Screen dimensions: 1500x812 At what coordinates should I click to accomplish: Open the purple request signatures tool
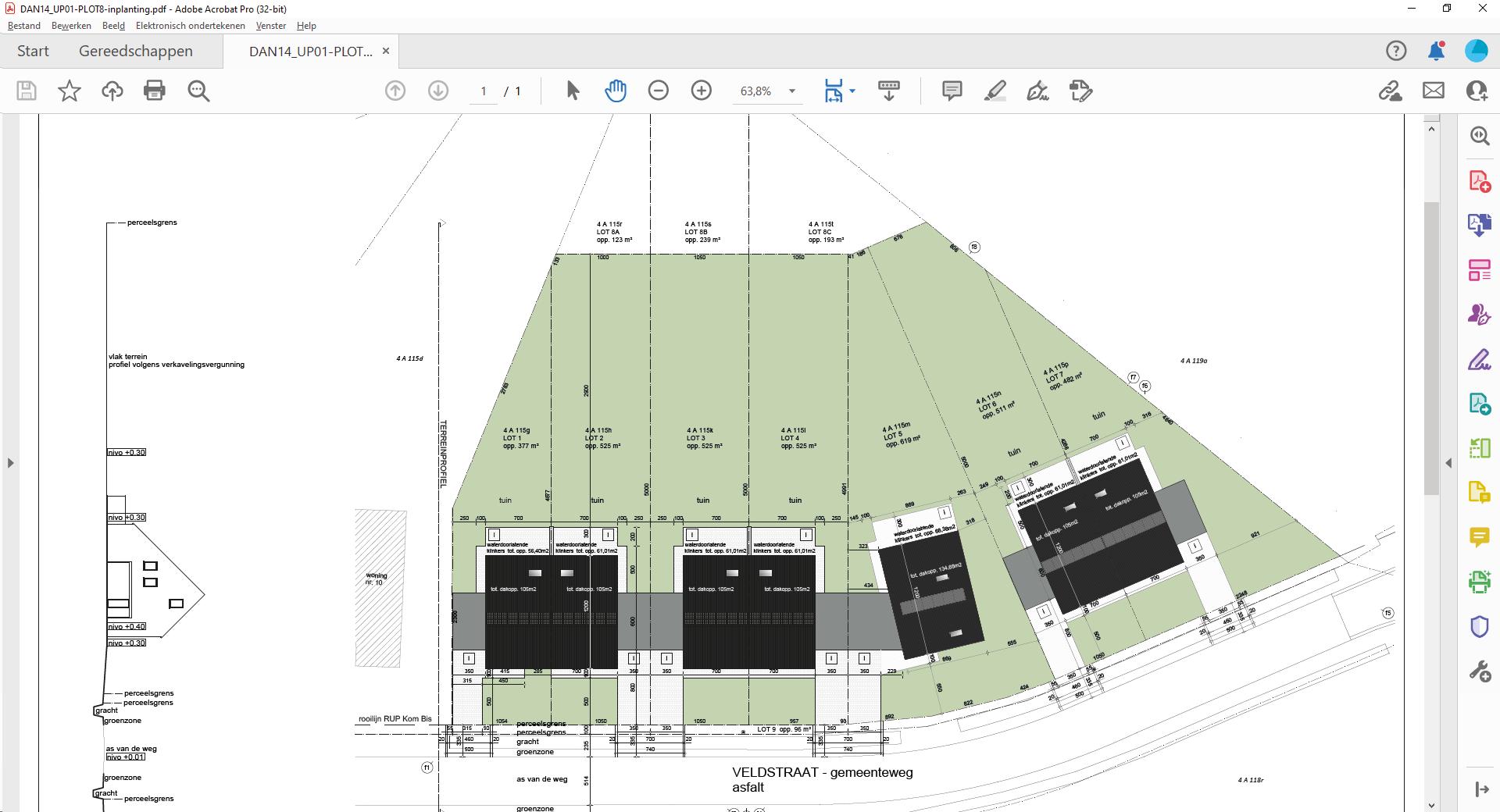tap(1479, 315)
